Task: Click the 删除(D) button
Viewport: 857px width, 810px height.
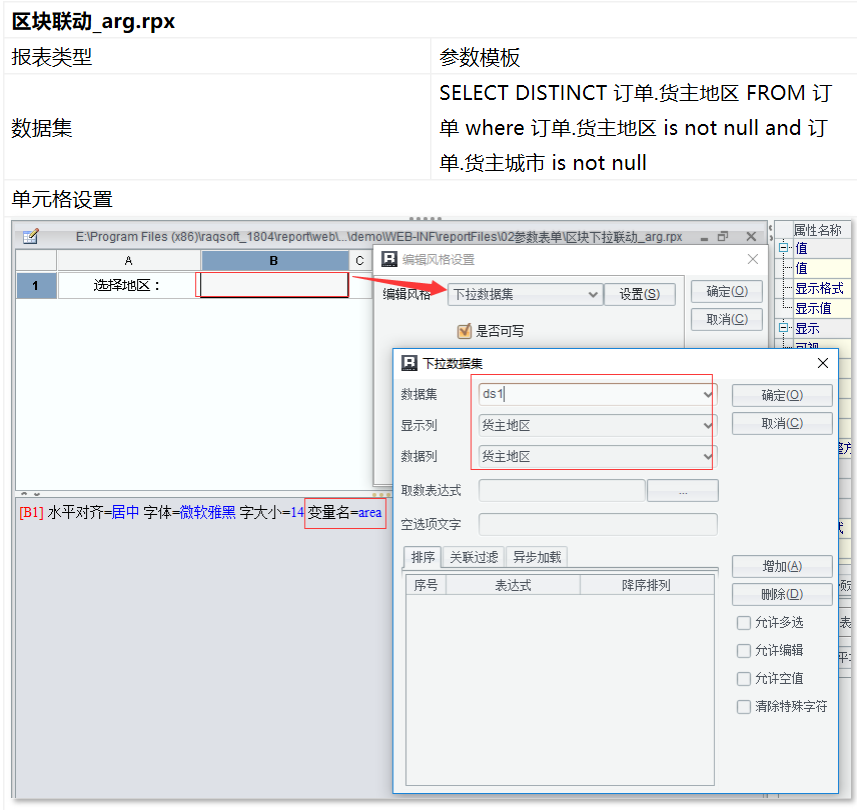Action: [782, 594]
